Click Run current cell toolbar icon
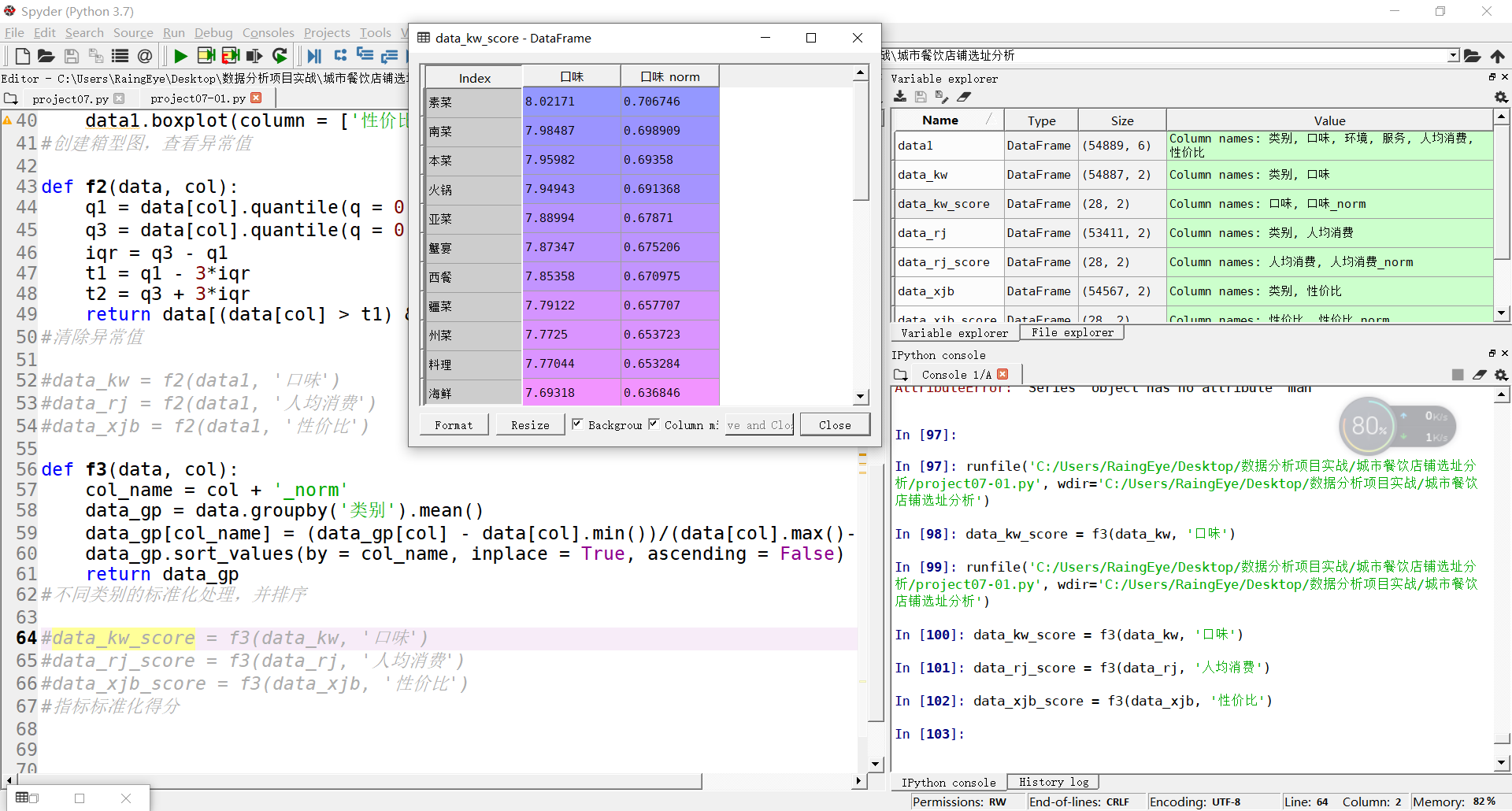Viewport: 1512px width, 811px height. click(x=206, y=56)
